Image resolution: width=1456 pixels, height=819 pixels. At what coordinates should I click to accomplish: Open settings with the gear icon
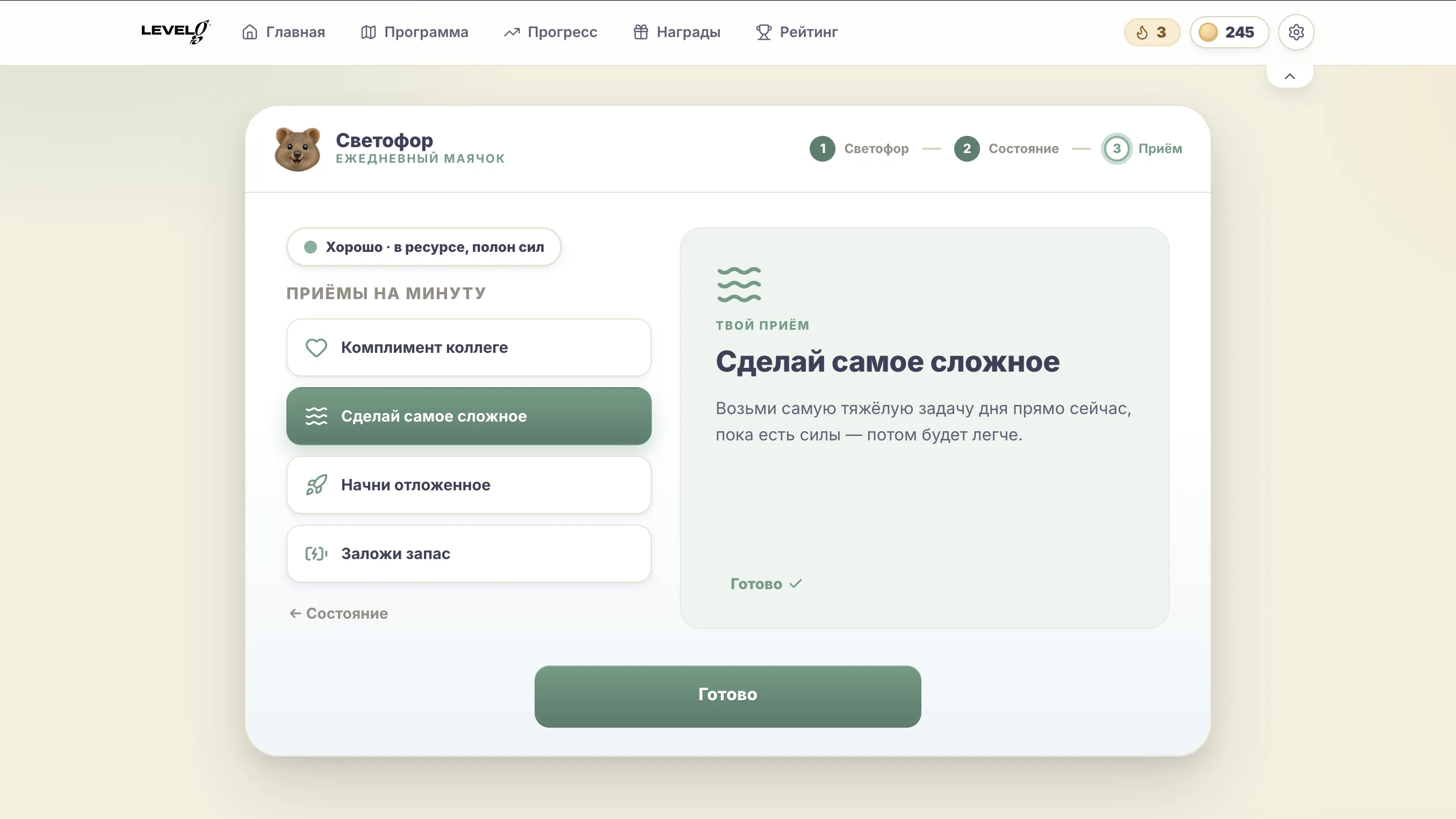(x=1295, y=32)
